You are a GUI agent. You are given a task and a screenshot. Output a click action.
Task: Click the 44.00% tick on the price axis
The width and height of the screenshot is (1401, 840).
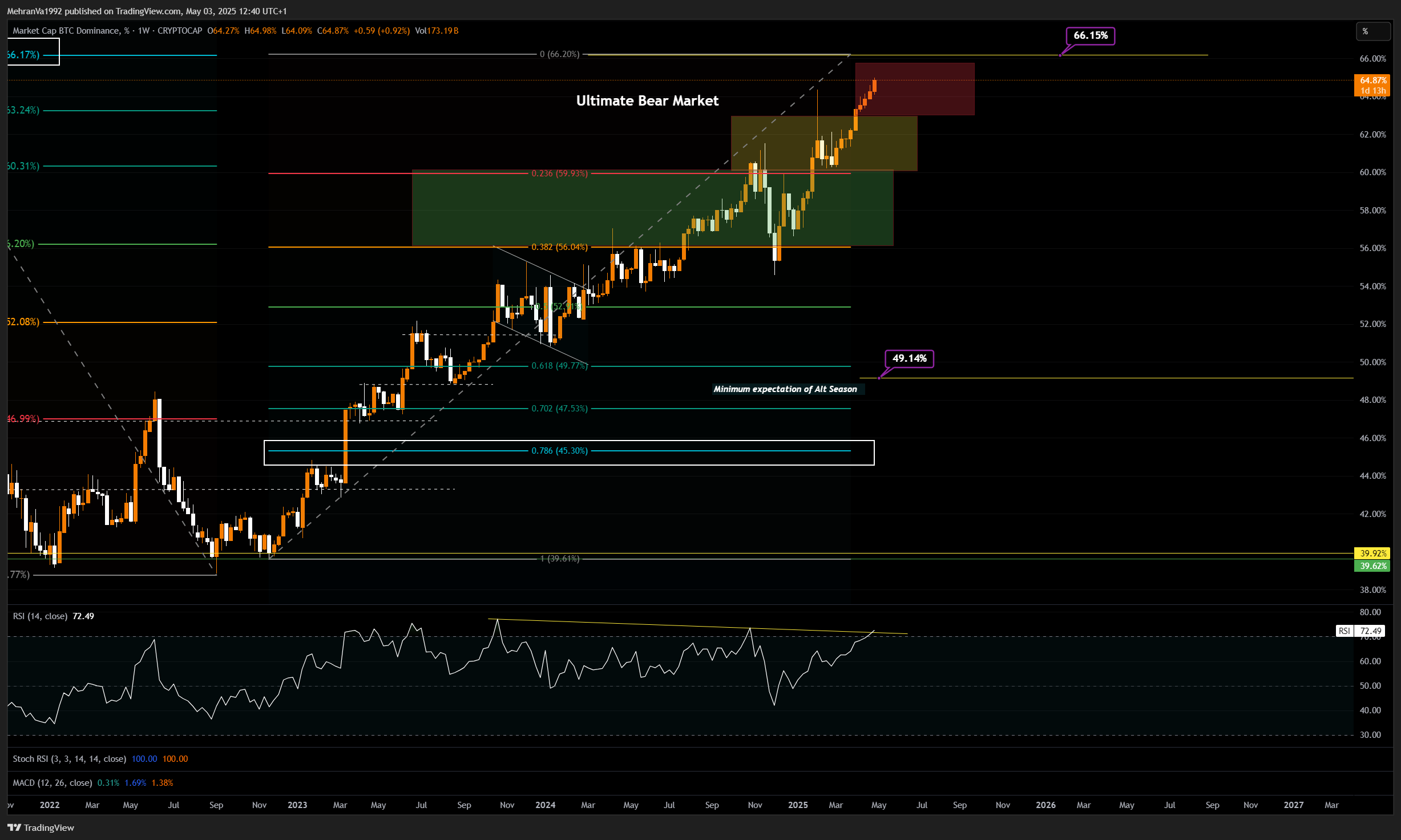tap(1372, 476)
